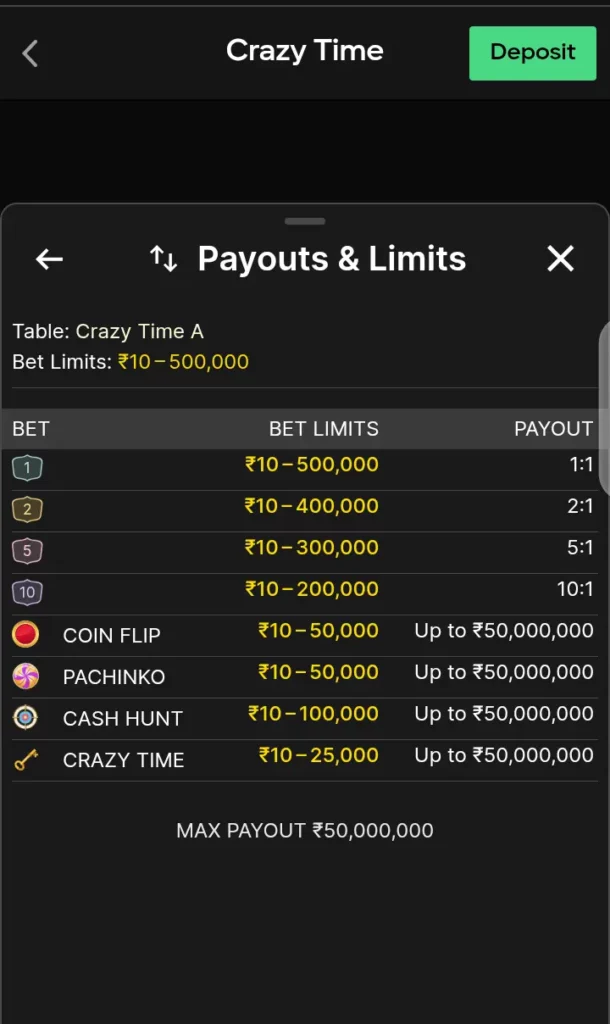
Task: Click the Crazy Time golden key icon
Action: 27,759
